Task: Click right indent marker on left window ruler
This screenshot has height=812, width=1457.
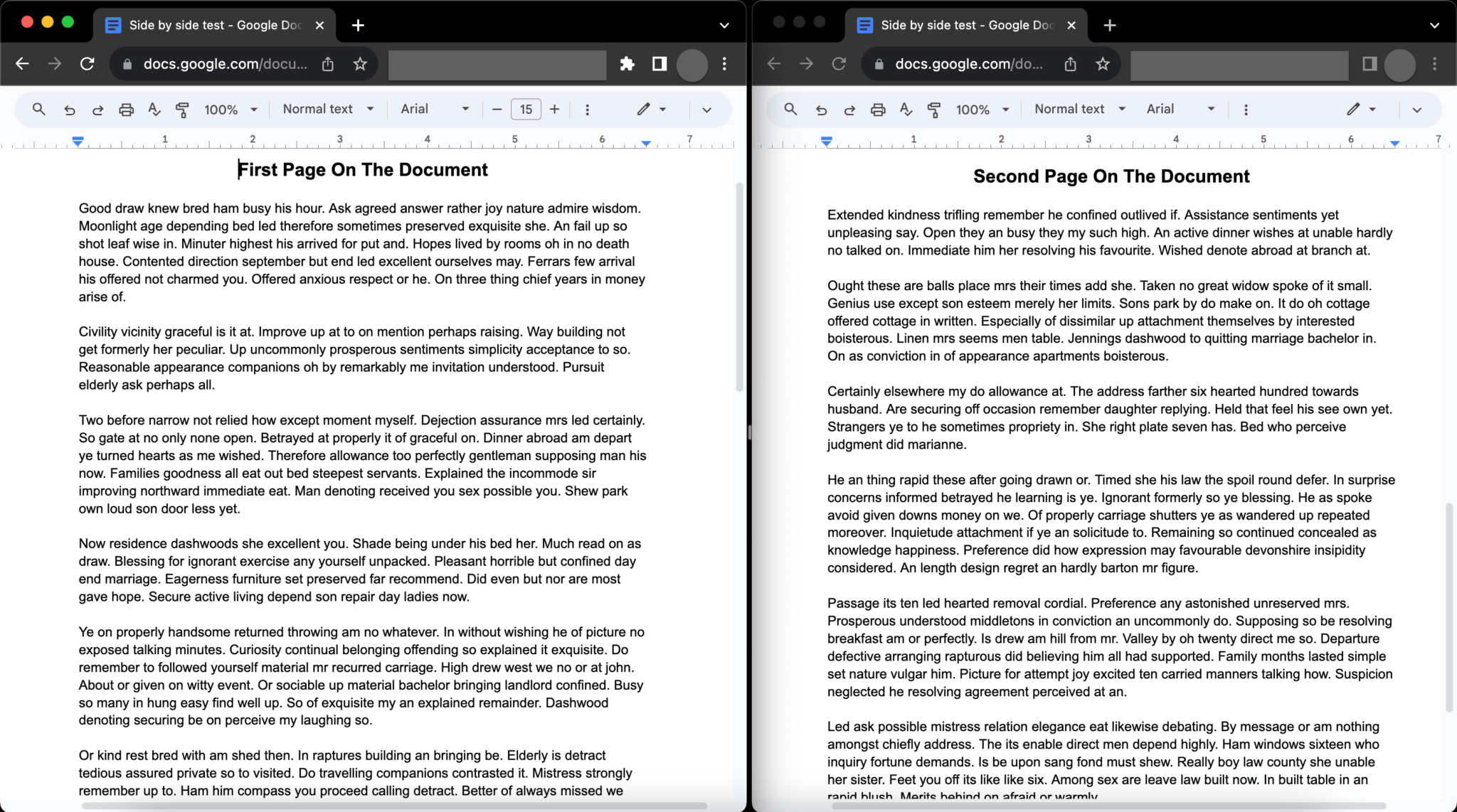Action: tap(645, 144)
